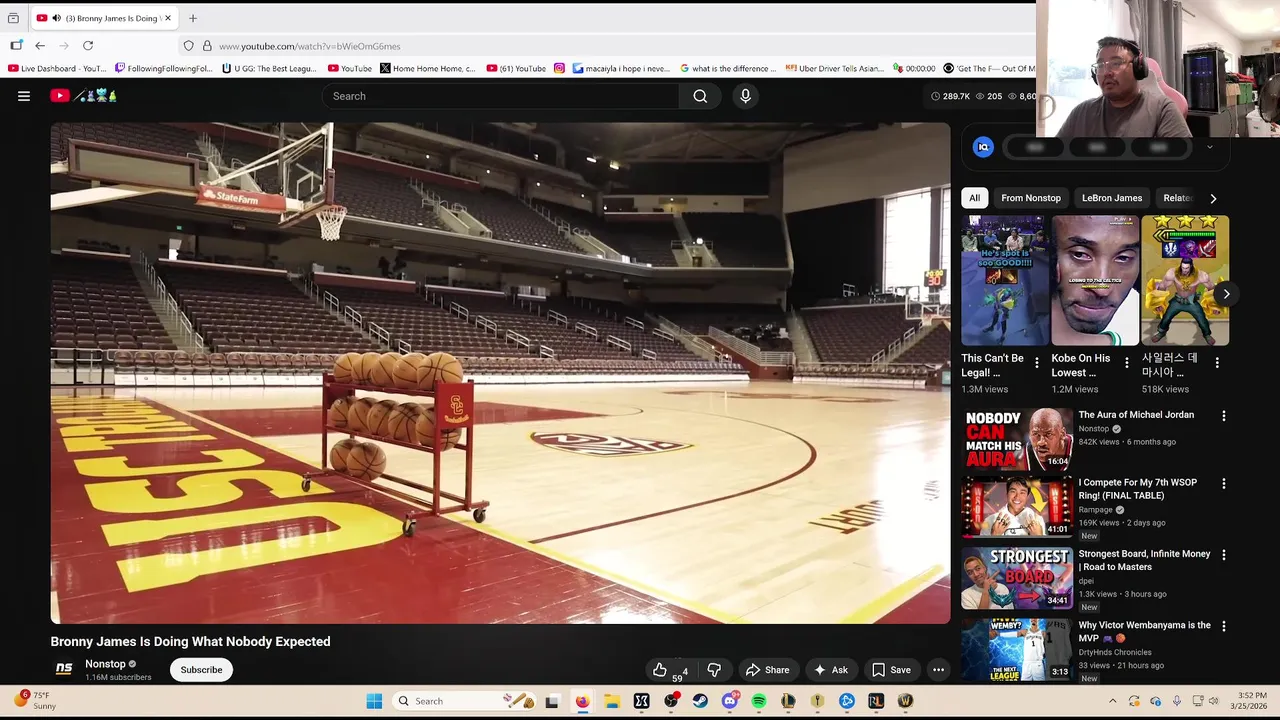
Task: Focus the YouTube search field
Action: click(x=500, y=96)
